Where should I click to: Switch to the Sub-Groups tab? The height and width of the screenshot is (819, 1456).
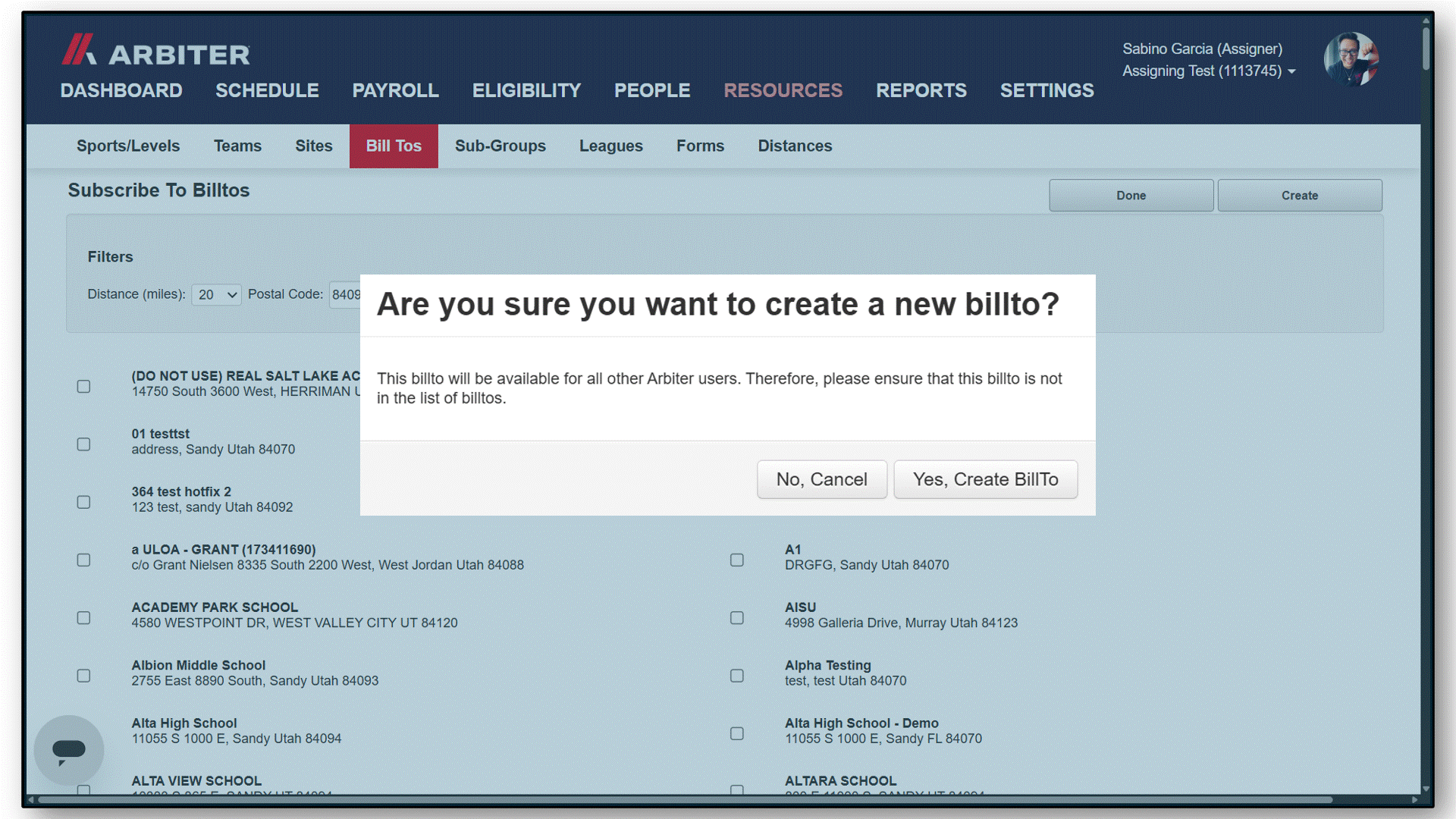click(x=500, y=146)
